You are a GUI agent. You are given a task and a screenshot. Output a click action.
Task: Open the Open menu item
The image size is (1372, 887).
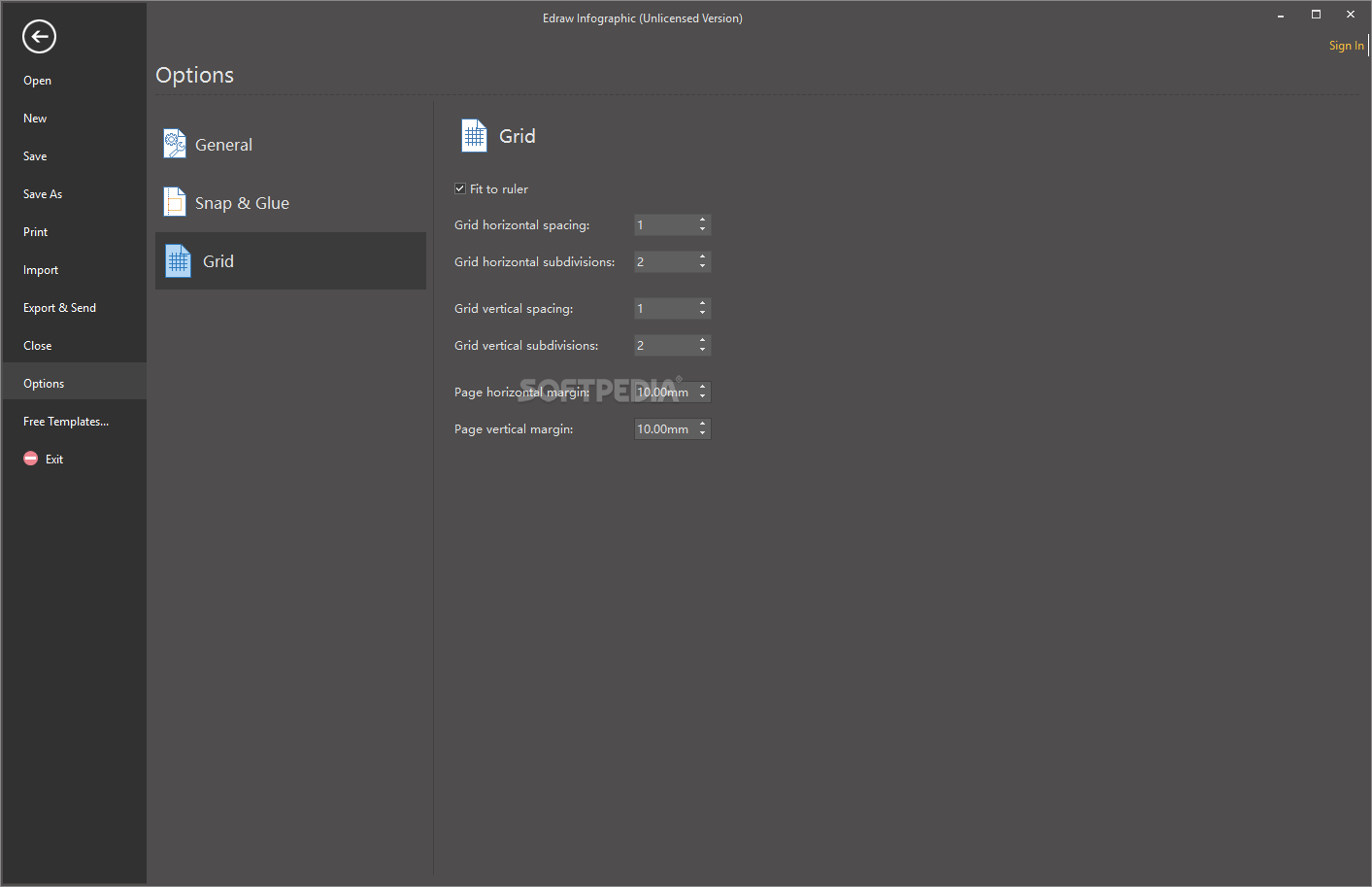(74, 81)
